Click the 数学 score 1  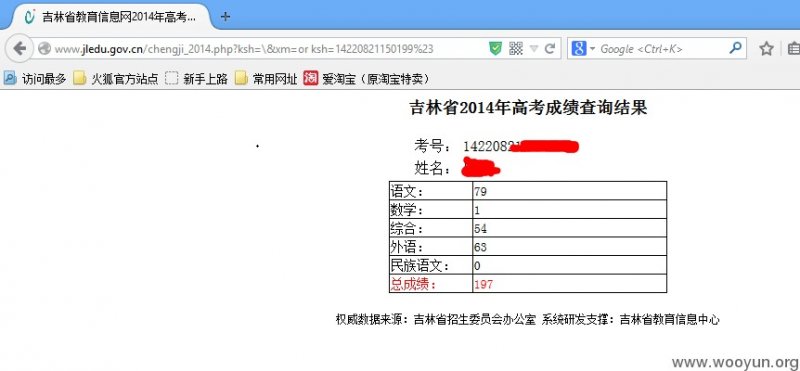(x=477, y=211)
